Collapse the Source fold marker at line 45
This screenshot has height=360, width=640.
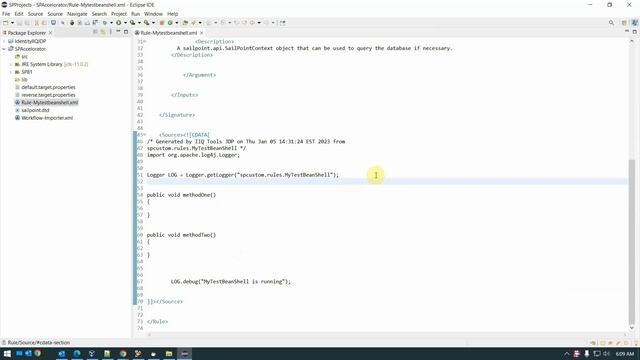pos(144,135)
